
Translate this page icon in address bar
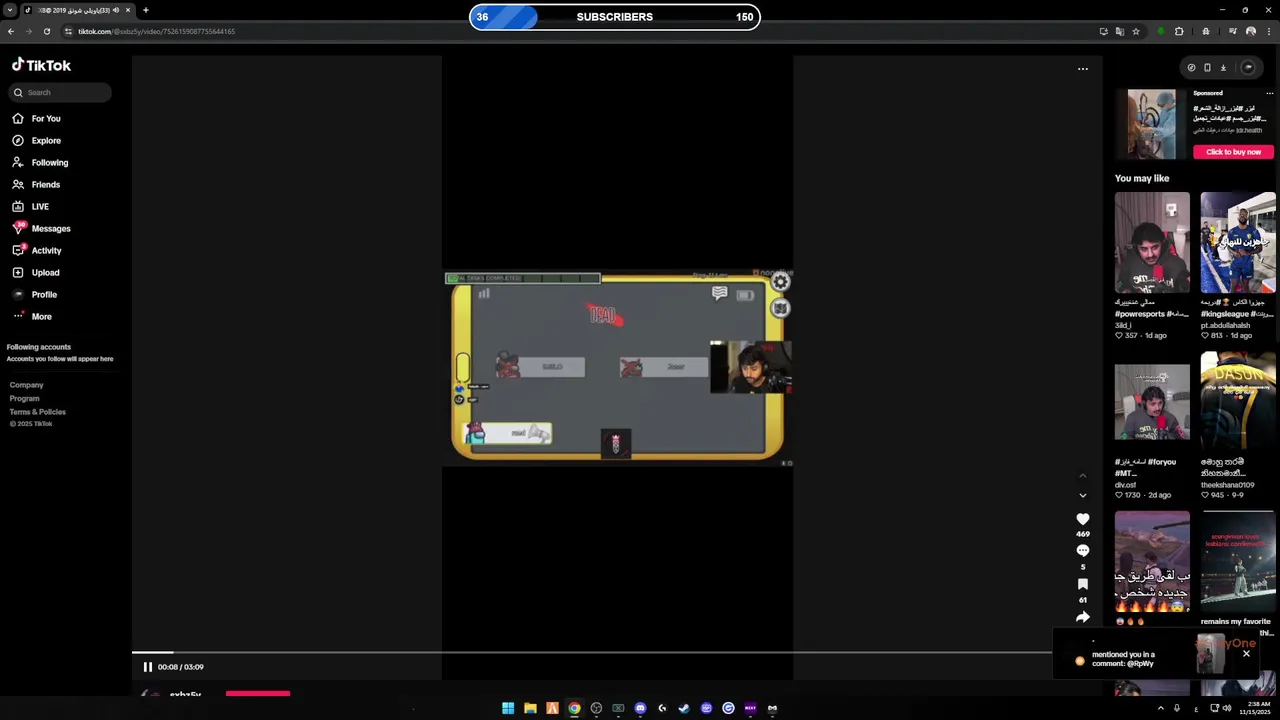point(1119,31)
